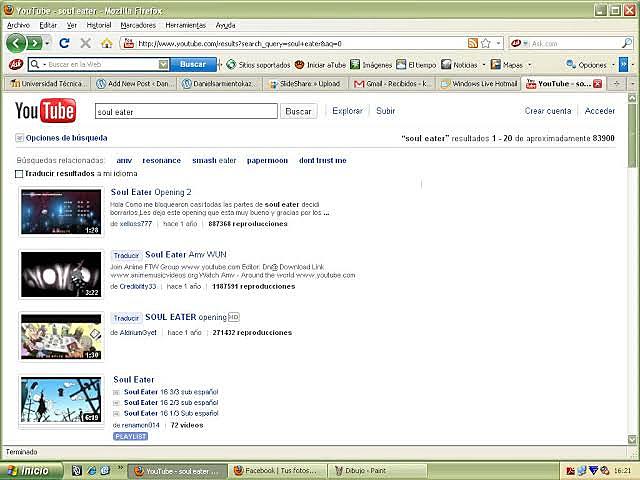Click the playlist item icon for Soul Eater 16 2/3

click(116, 403)
